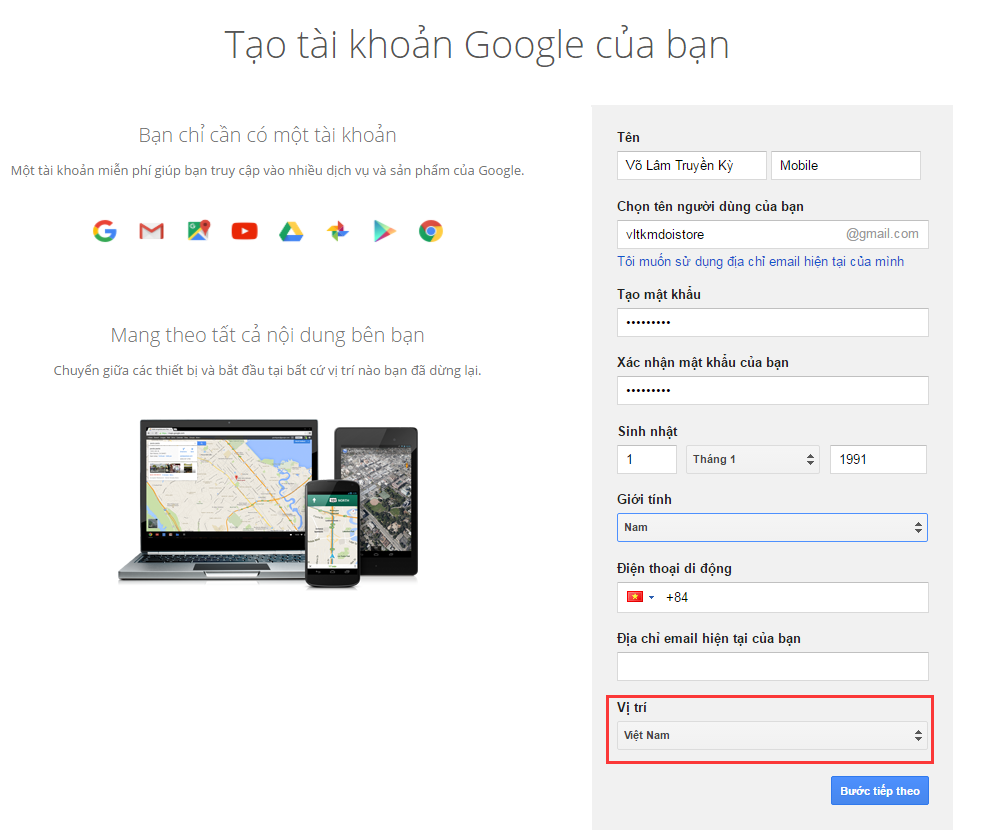The width and height of the screenshot is (985, 832).
Task: Click first name field 'Võ Lâm Truyền Kỳ'
Action: point(692,165)
